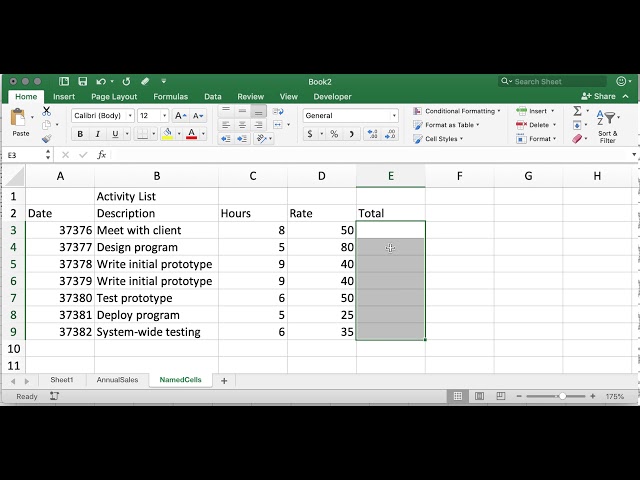Click the Insert Function fx icon
Viewport: 640px width, 480px height.
102,155
